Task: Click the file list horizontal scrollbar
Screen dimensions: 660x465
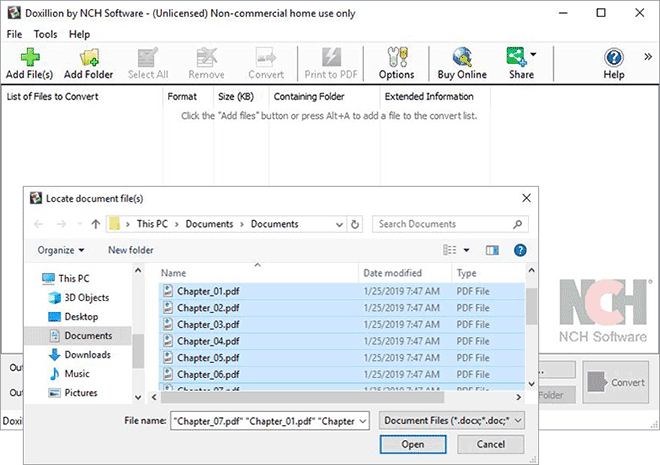Action: point(302,397)
